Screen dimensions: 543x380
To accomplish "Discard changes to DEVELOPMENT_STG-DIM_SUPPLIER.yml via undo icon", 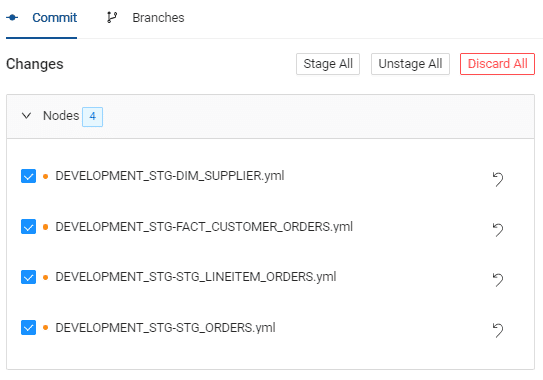I will (498, 179).
